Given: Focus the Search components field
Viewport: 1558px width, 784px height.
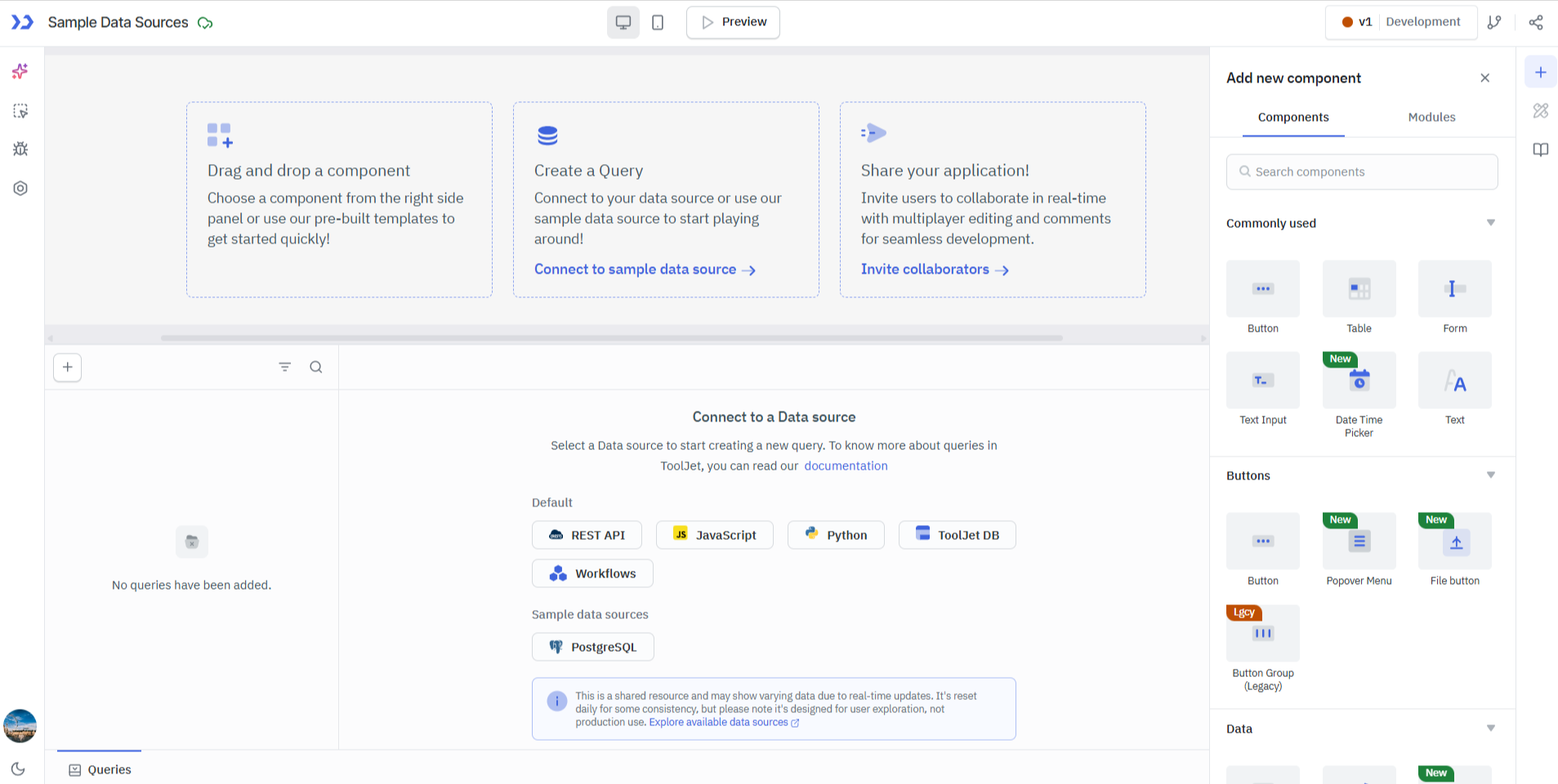Looking at the screenshot, I should 1362,171.
